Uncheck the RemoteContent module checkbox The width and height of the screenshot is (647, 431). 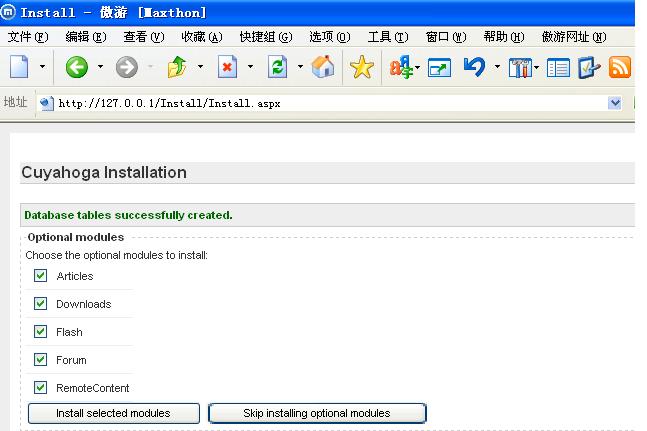(x=40, y=388)
